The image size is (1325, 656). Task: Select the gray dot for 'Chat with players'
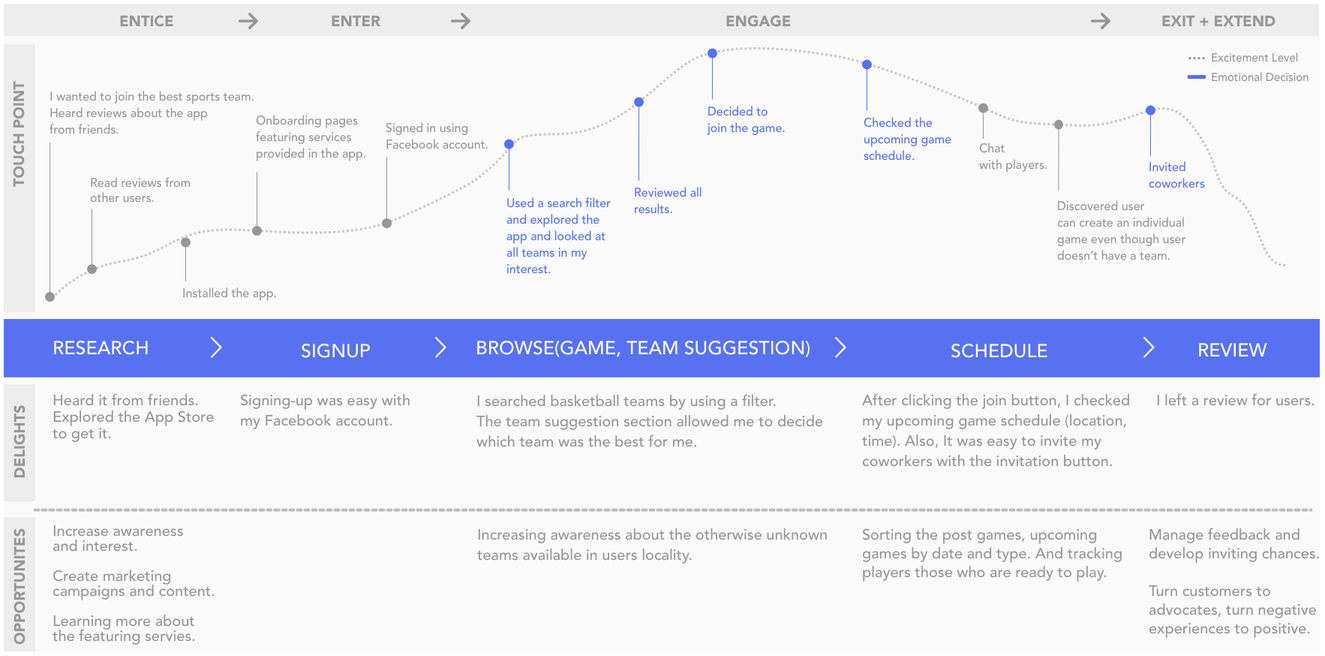[x=983, y=108]
